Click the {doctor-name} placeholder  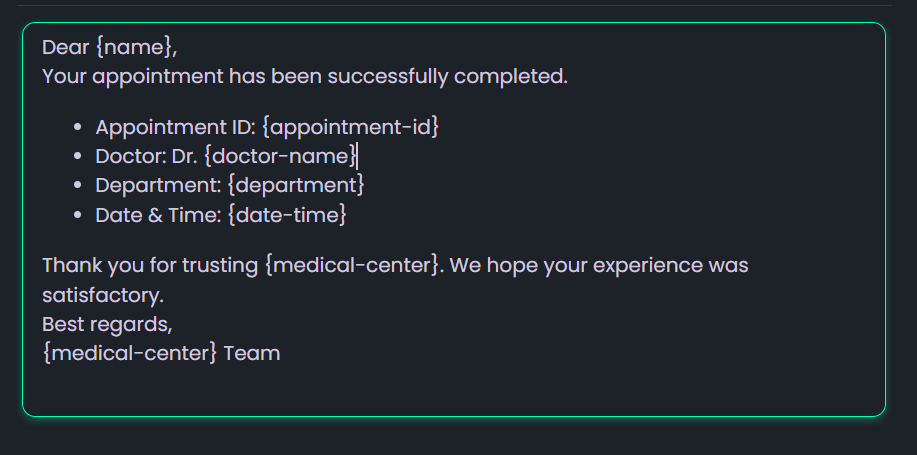coord(279,156)
